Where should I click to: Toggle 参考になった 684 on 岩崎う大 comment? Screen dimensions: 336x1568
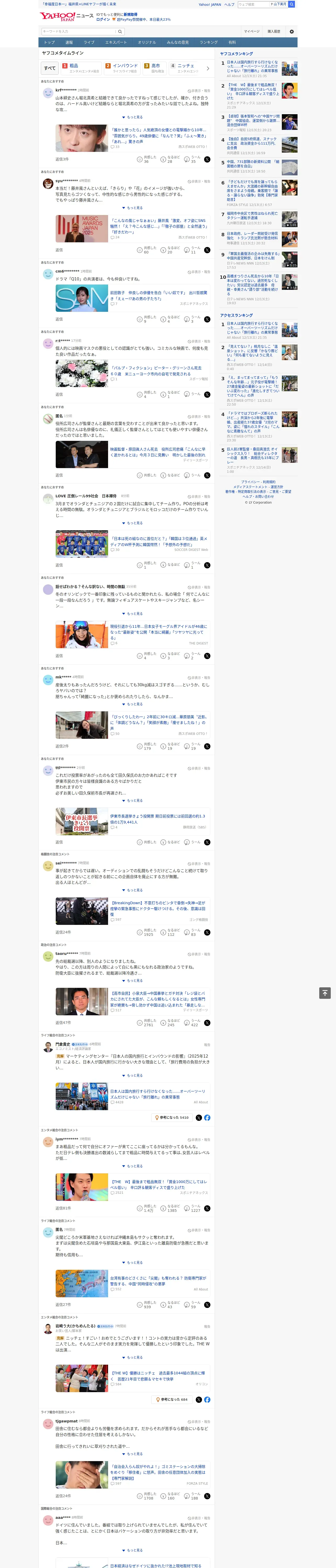[x=172, y=1399]
